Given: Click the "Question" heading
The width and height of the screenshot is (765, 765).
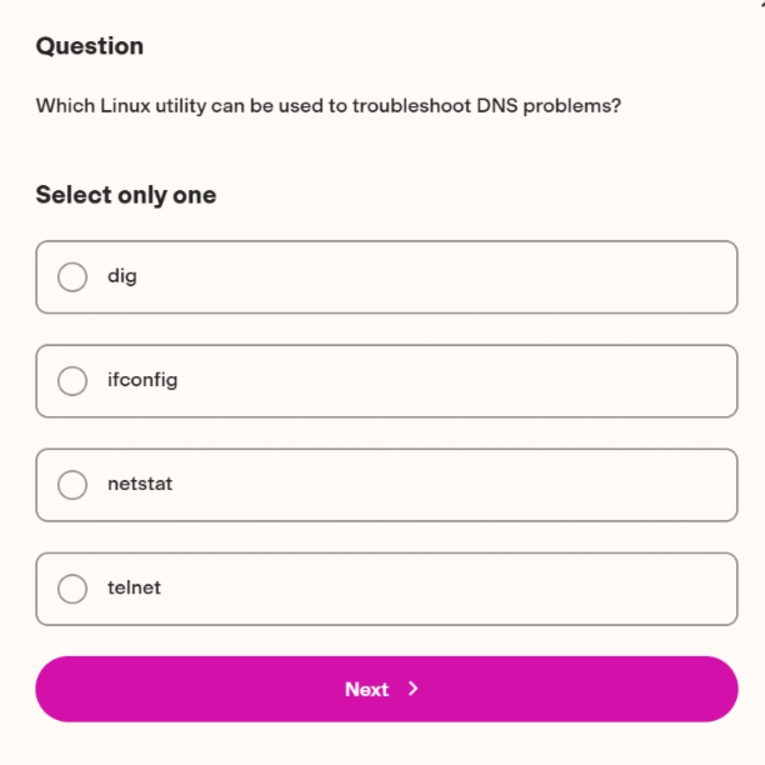Looking at the screenshot, I should pos(90,46).
